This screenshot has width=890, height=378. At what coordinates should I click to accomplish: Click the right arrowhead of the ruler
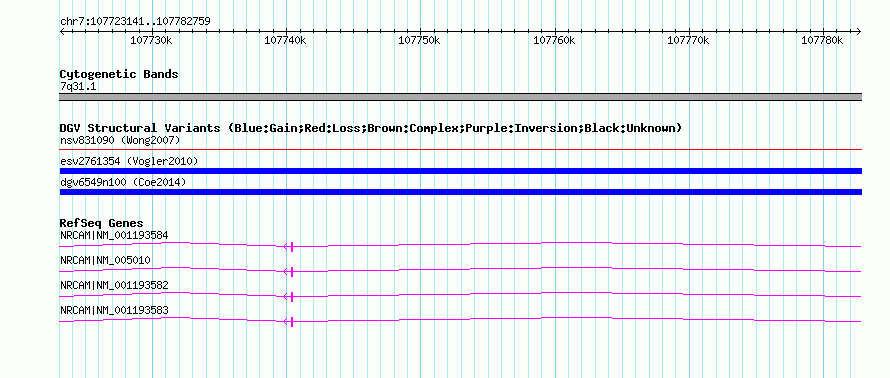(859, 31)
